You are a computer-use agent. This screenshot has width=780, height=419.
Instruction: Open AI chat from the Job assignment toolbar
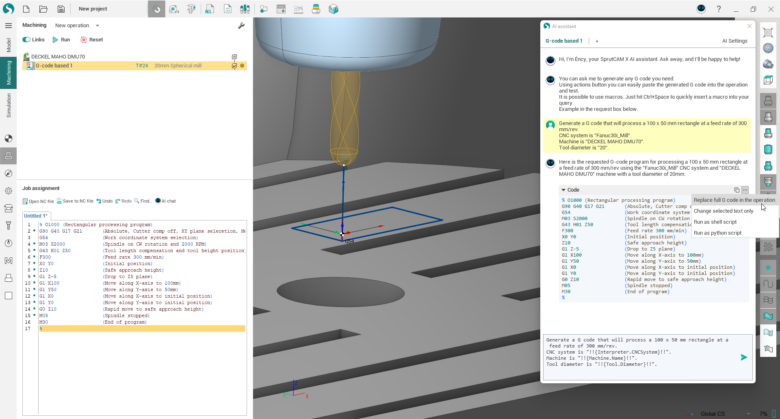pos(166,201)
